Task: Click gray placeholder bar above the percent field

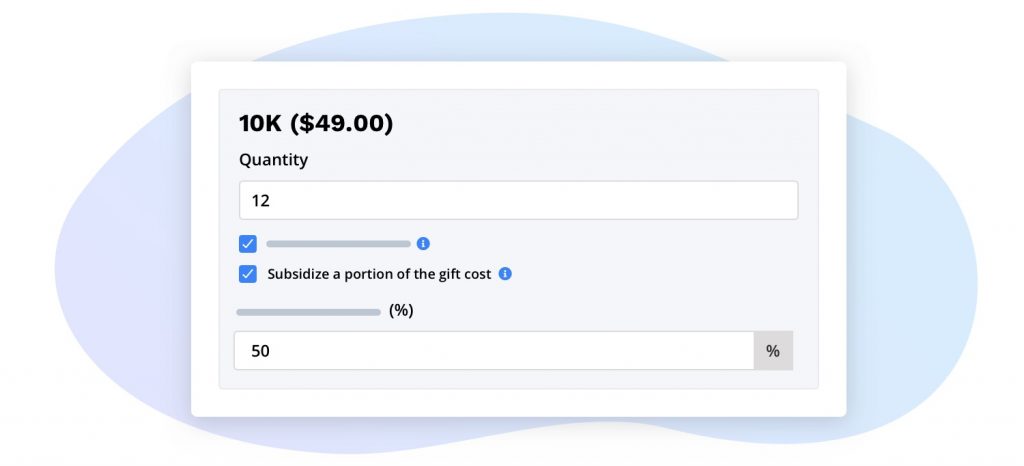Action: (x=308, y=312)
